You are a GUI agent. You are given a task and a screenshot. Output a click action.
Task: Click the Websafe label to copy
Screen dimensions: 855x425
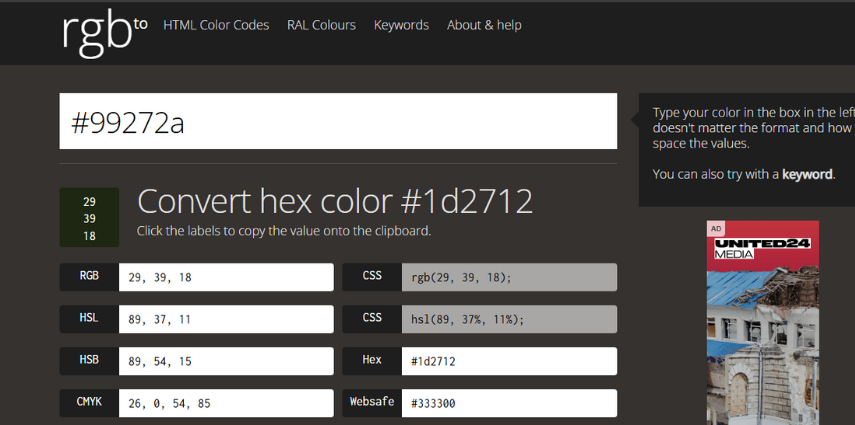point(372,403)
